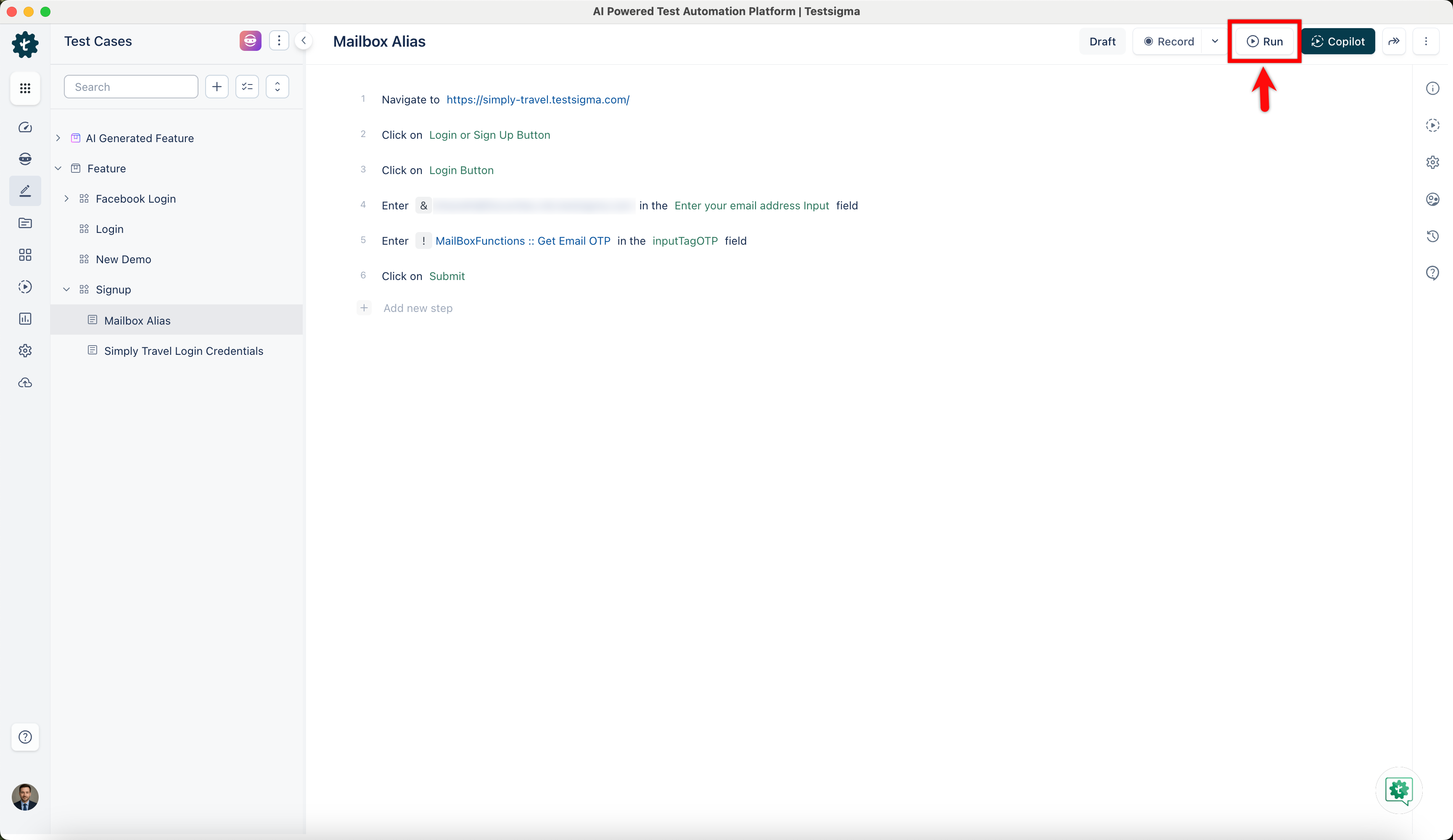Select the test cases pencil icon in sidebar

(25, 191)
